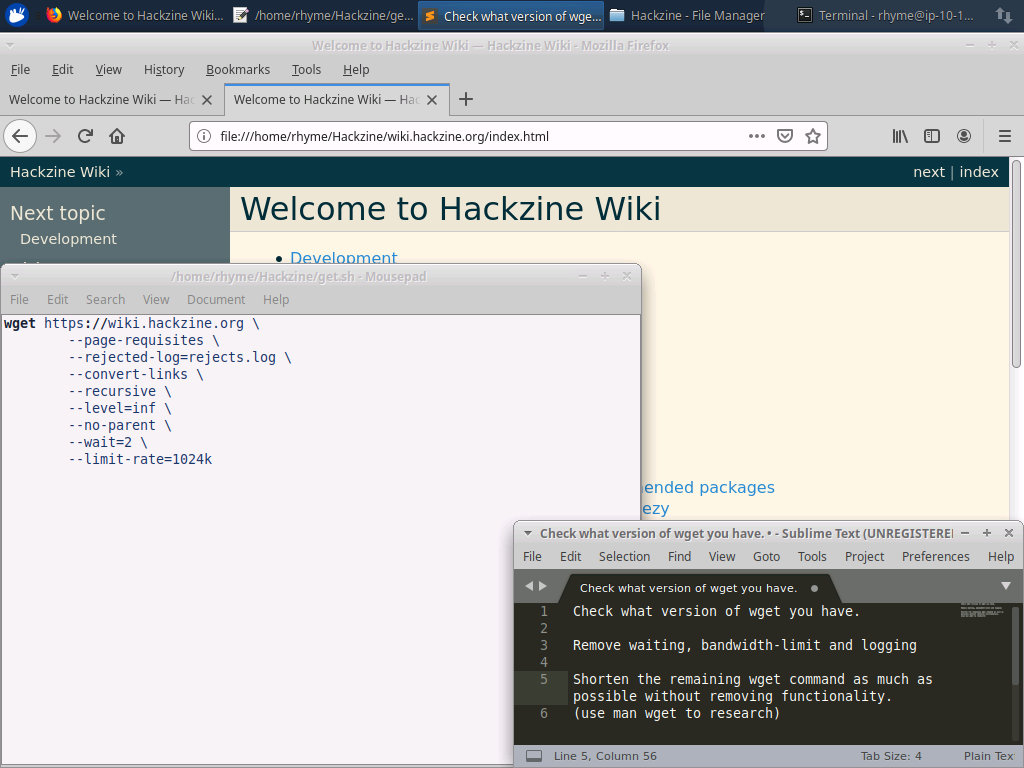Open Firefox hamburger application menu

coord(1005,136)
